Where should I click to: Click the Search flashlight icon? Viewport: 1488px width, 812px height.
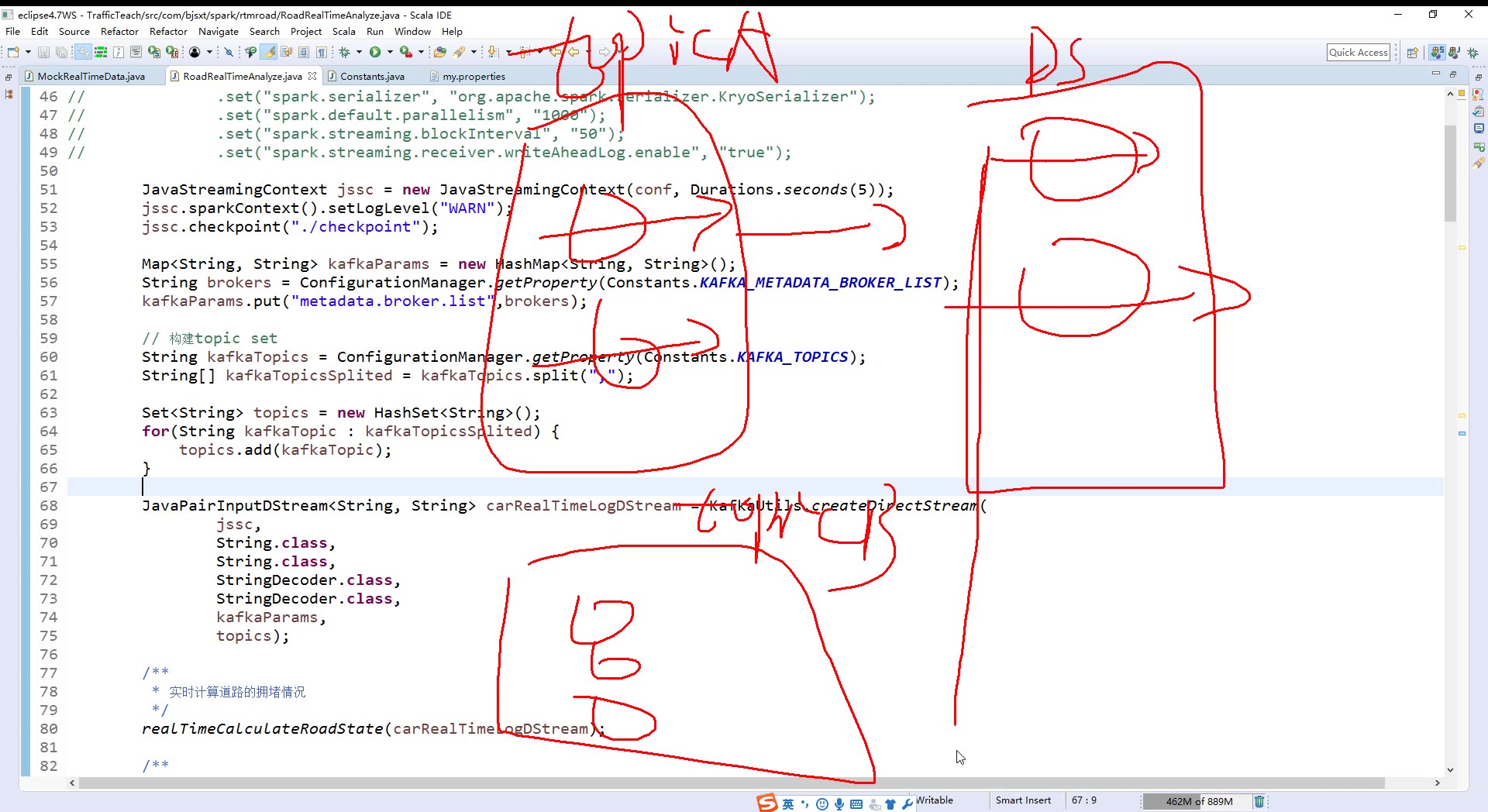(460, 52)
